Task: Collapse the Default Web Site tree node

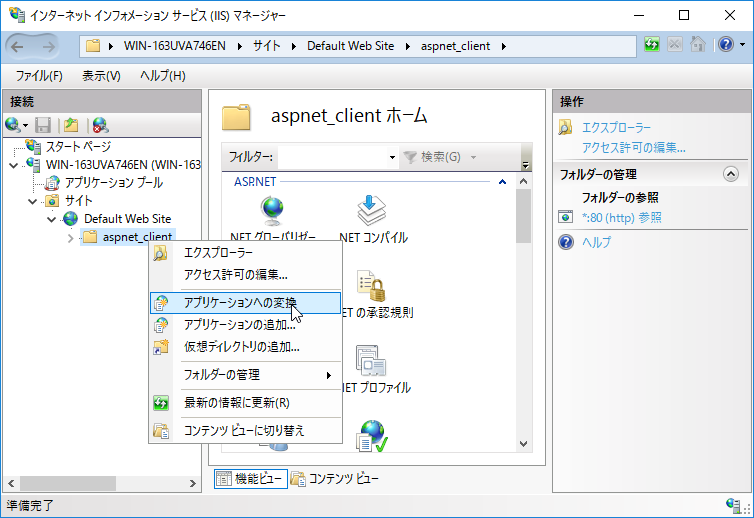Action: point(52,218)
